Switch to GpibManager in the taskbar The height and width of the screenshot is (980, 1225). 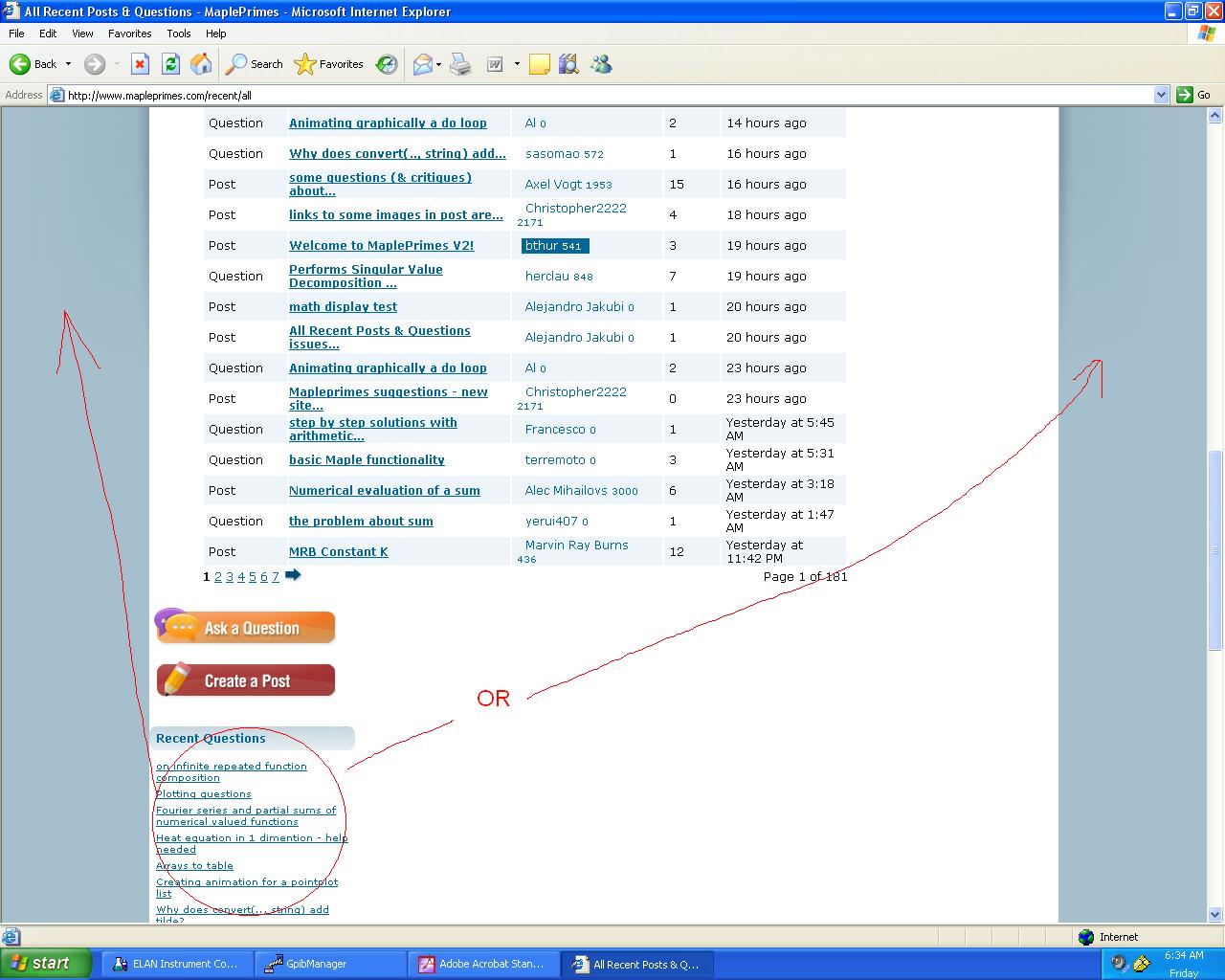(317, 964)
